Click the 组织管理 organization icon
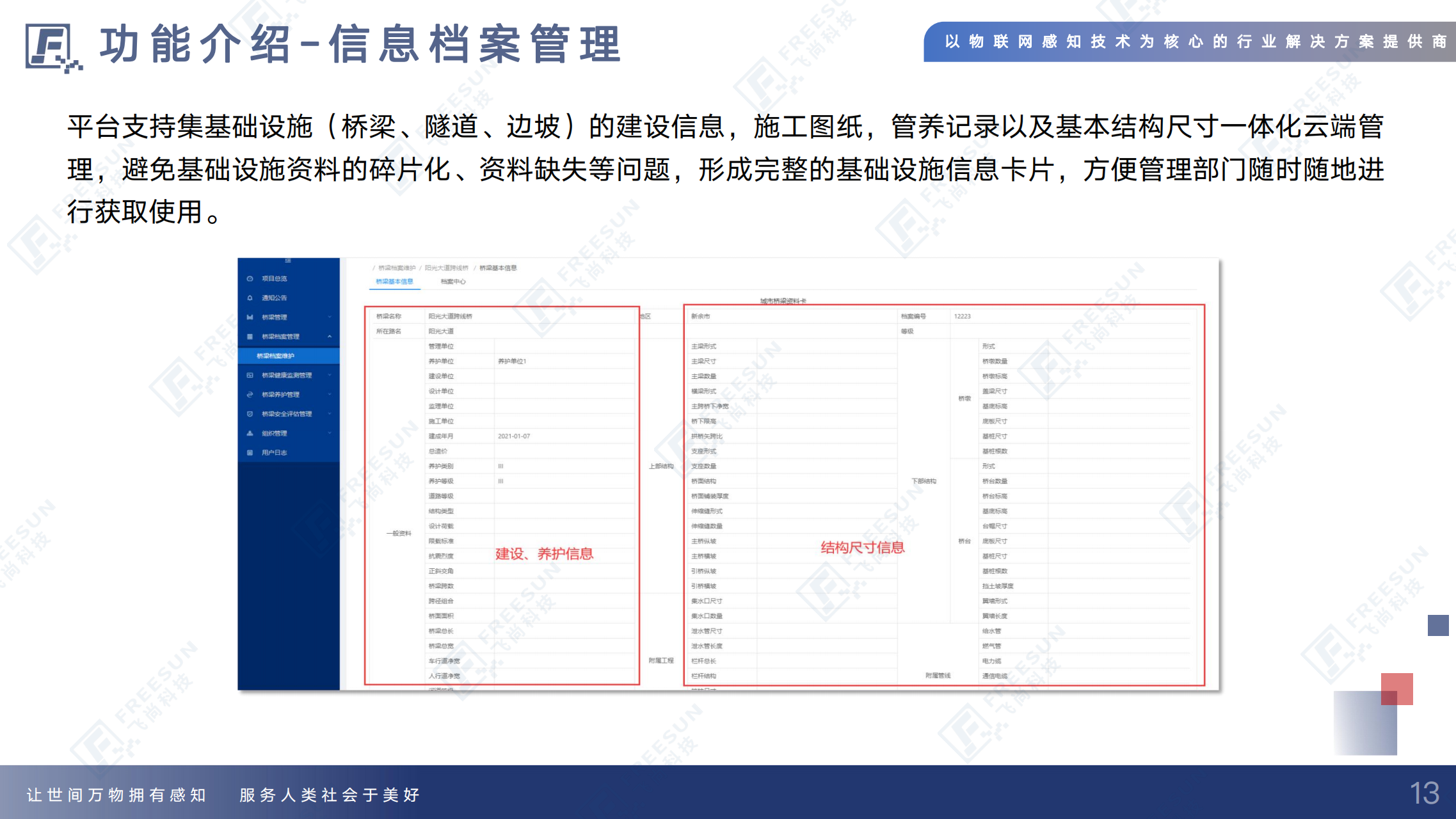Screen dimensions: 1456x819 click(x=250, y=433)
